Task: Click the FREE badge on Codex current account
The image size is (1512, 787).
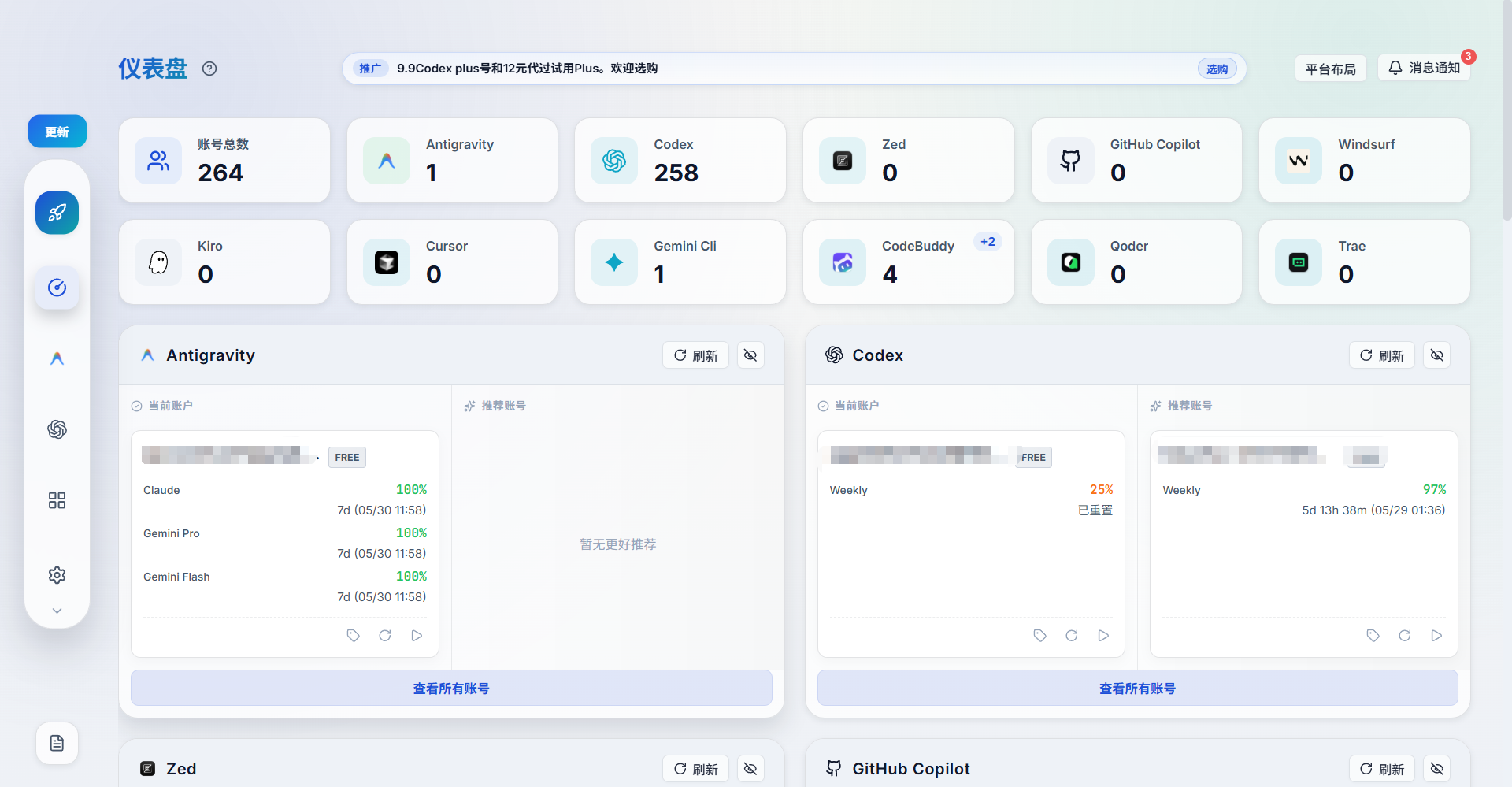Action: tap(1033, 458)
